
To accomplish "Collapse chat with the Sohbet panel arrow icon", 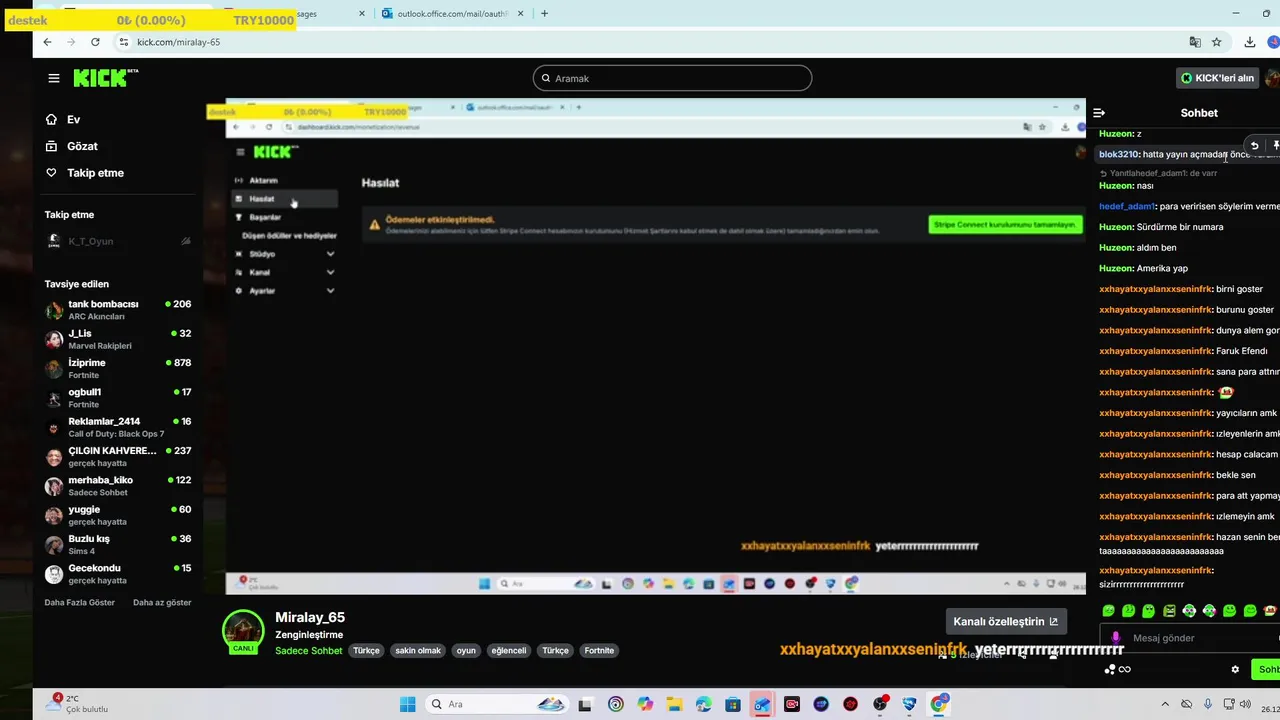I will (1099, 113).
